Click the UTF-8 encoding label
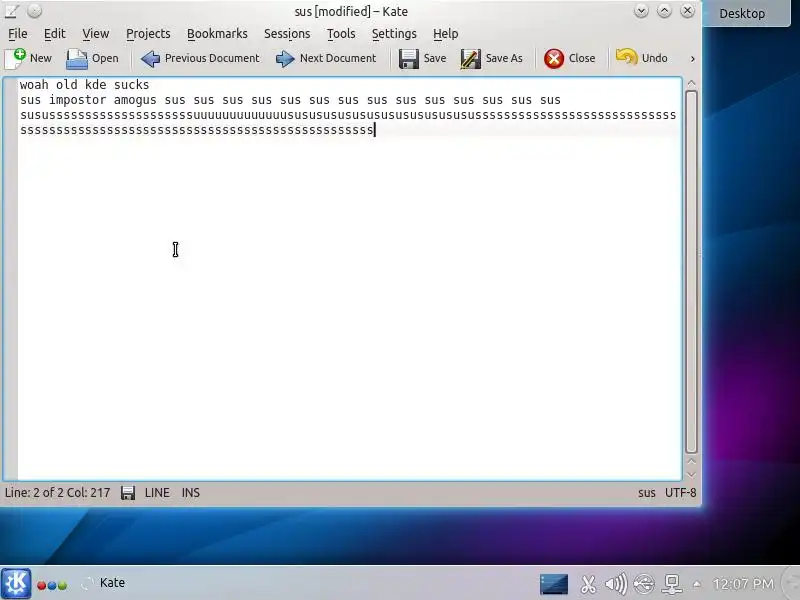The image size is (800, 600). [x=681, y=493]
